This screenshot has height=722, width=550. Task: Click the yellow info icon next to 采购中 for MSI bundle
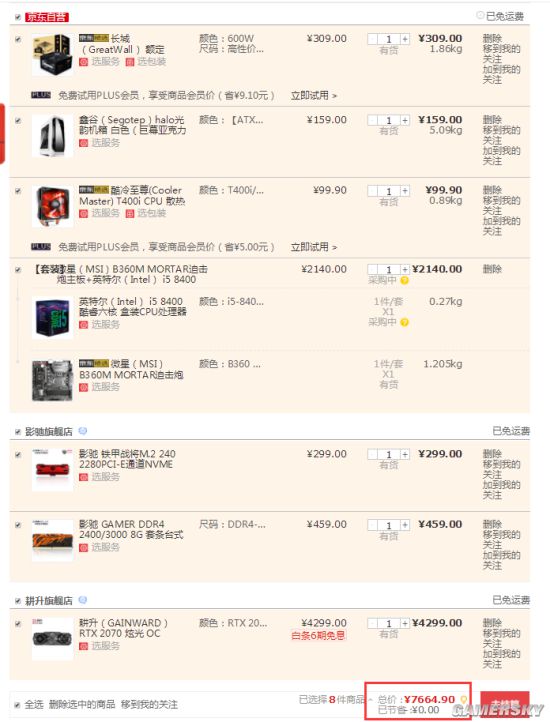point(404,280)
